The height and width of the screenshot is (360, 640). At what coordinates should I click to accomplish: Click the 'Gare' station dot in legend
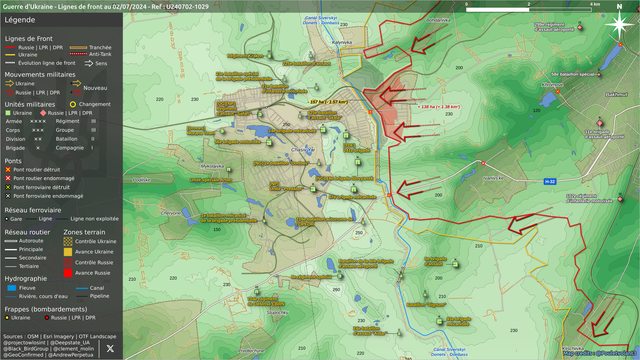[x=7, y=219]
